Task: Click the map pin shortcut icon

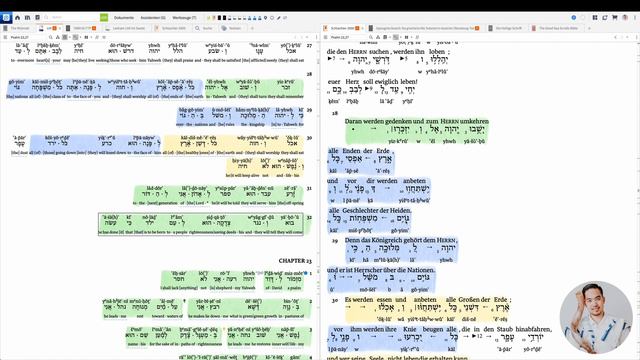Action: coord(265,18)
